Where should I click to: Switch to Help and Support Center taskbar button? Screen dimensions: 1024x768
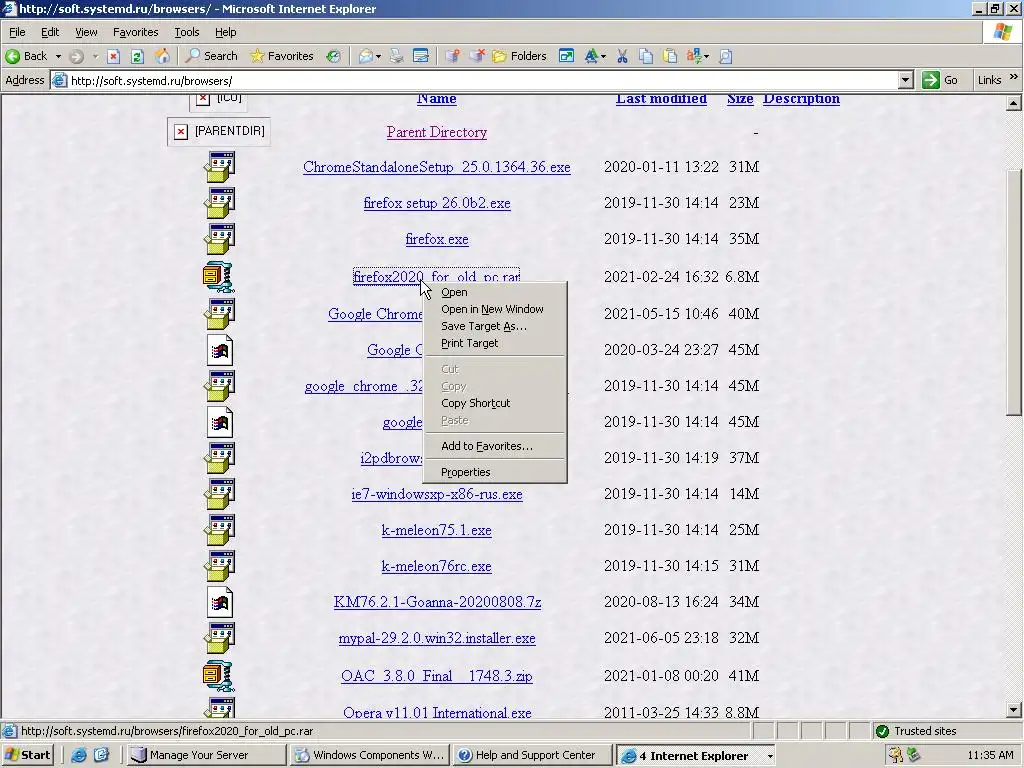click(x=533, y=755)
